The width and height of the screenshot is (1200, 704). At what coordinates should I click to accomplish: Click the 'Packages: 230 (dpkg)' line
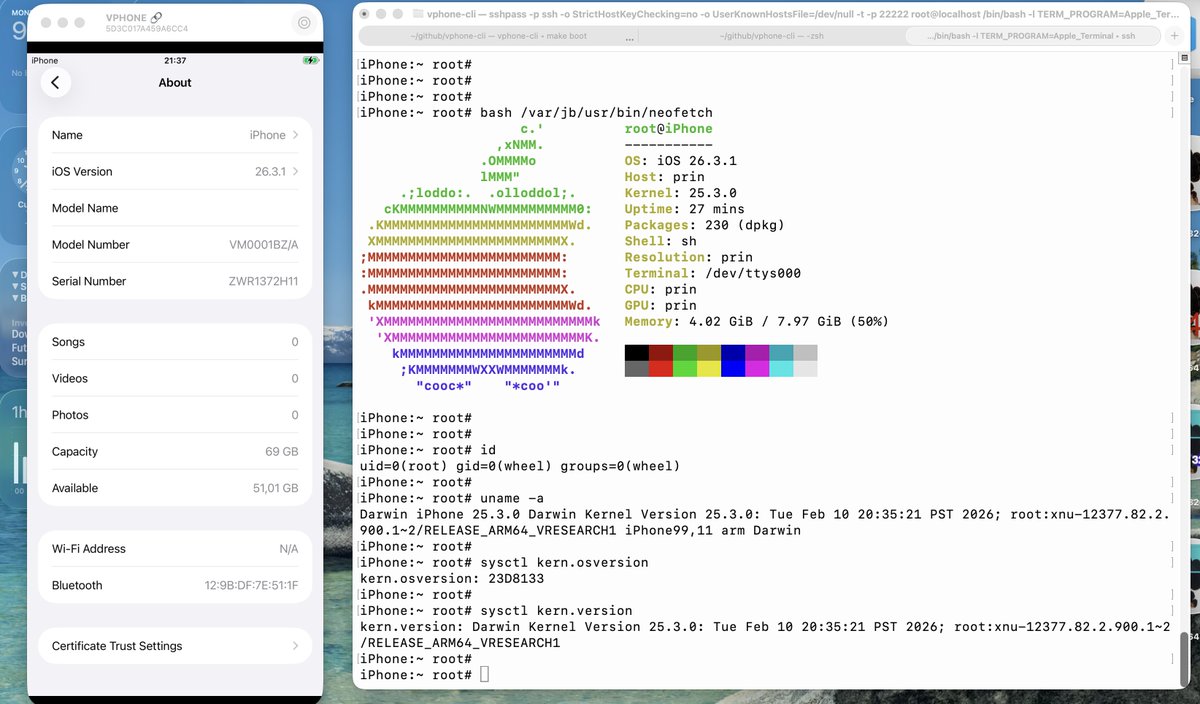coord(705,225)
